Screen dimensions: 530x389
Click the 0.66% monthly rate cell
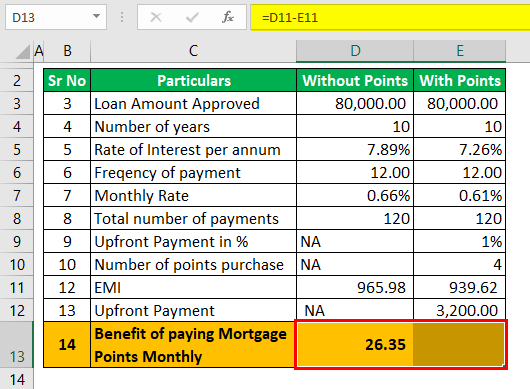355,195
